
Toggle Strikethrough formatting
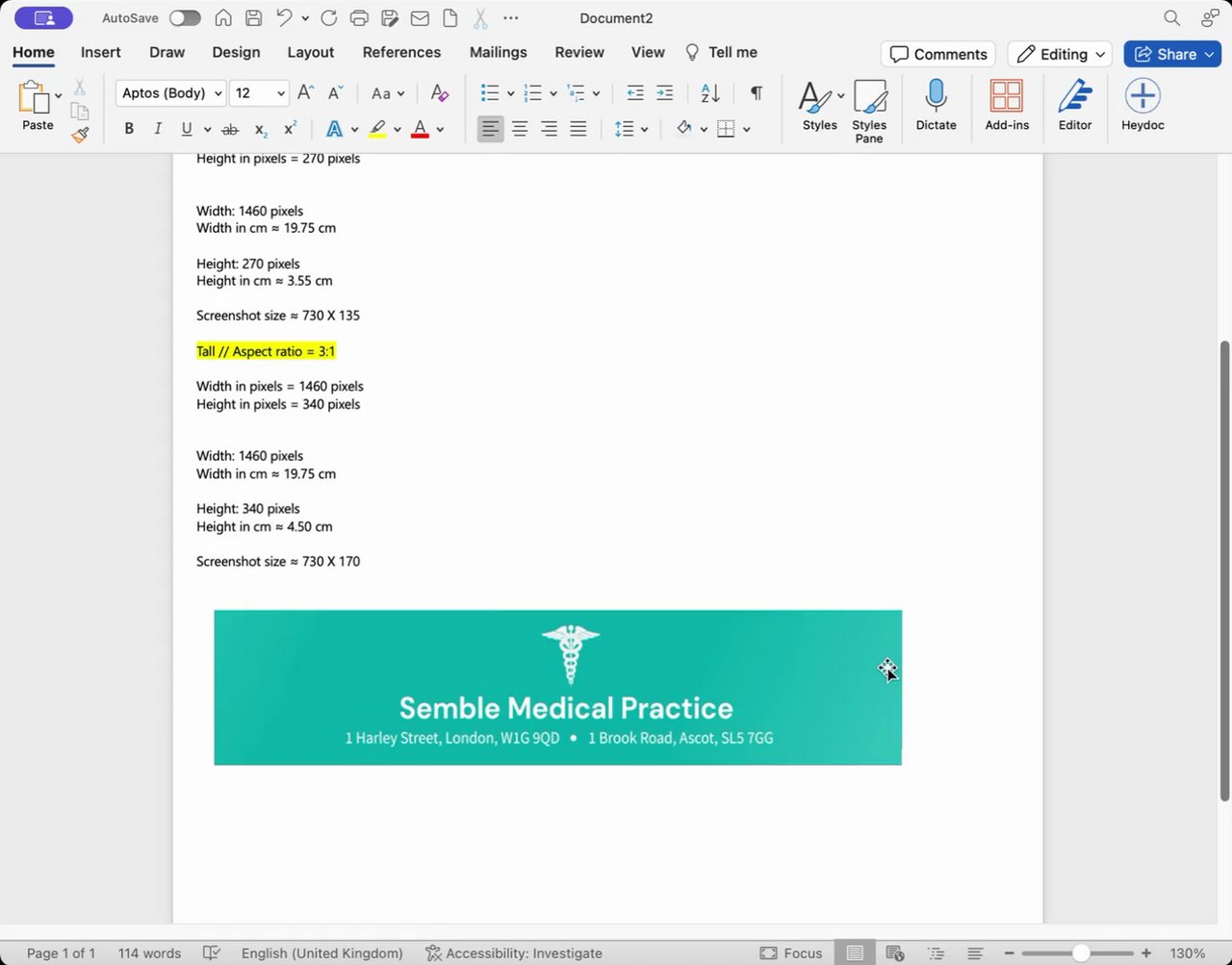[x=230, y=129]
